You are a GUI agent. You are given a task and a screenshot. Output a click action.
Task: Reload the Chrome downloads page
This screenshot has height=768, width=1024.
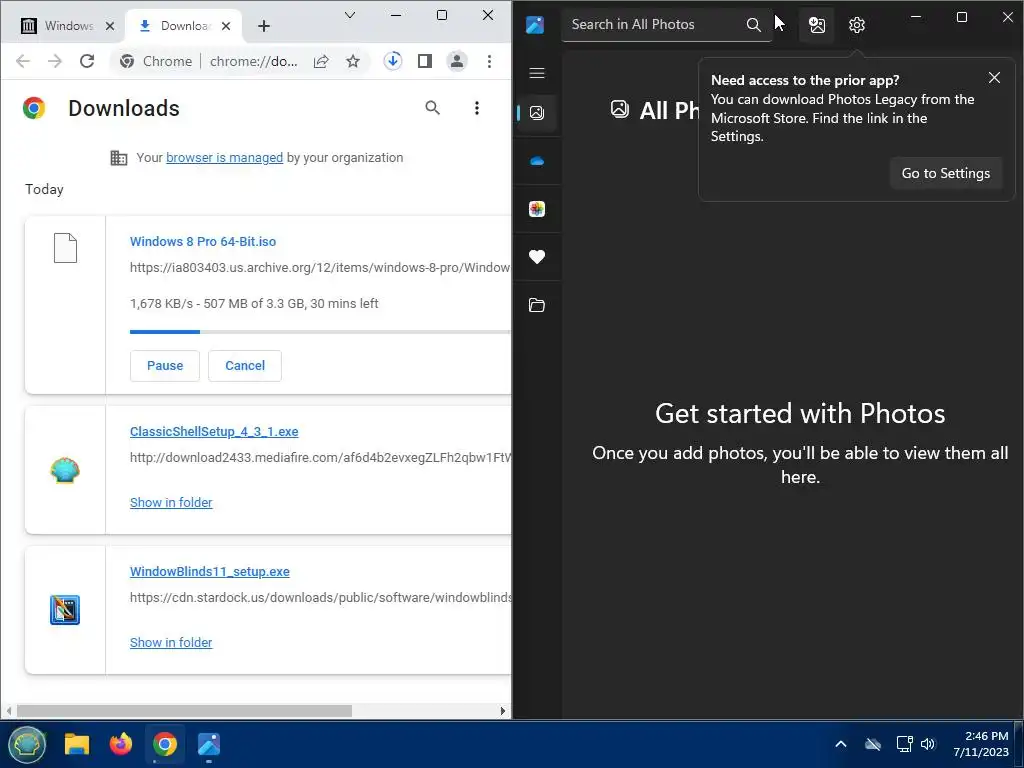pyautogui.click(x=87, y=61)
